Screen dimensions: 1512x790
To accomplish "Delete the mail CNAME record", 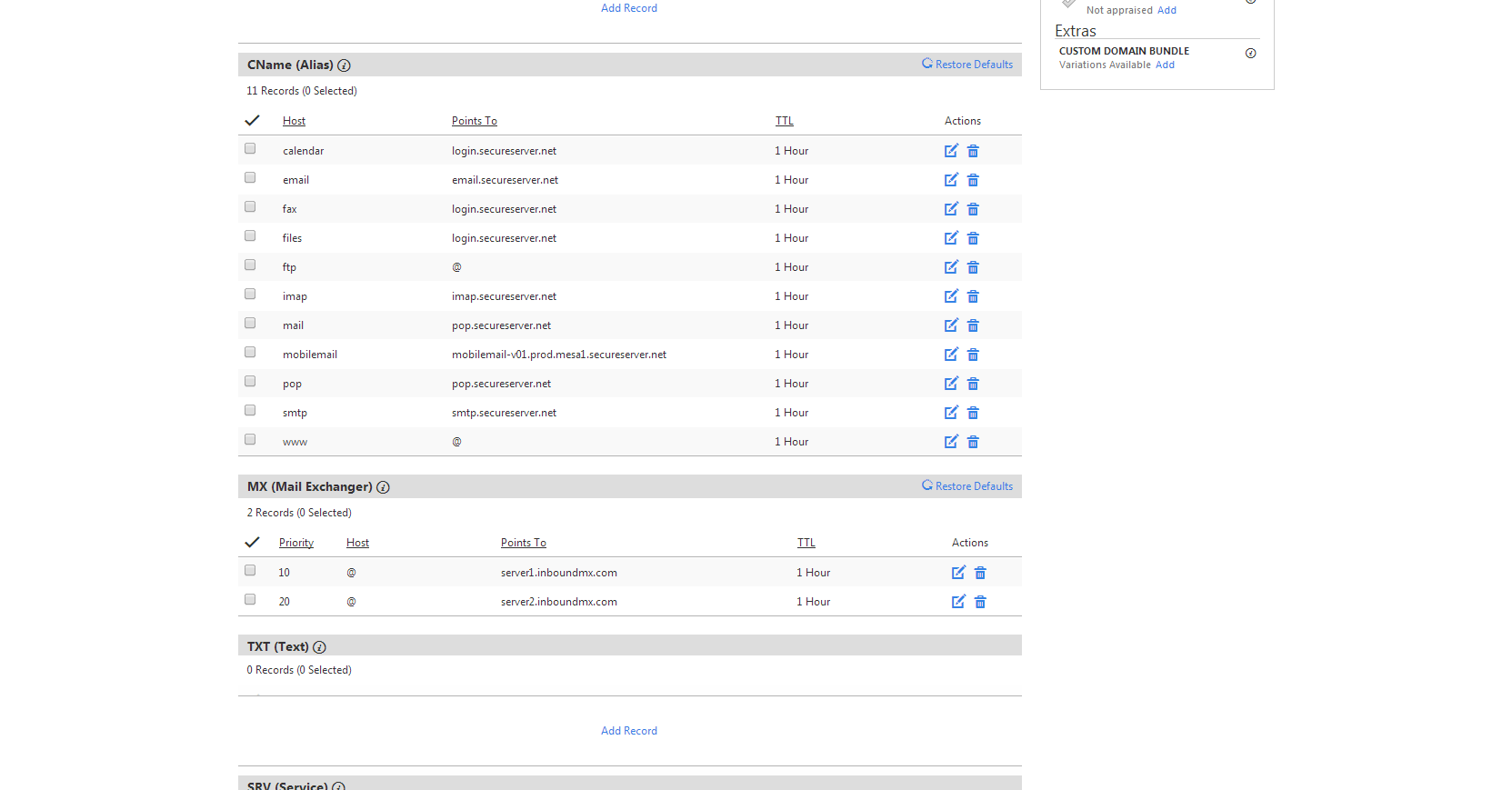I will pos(973,325).
